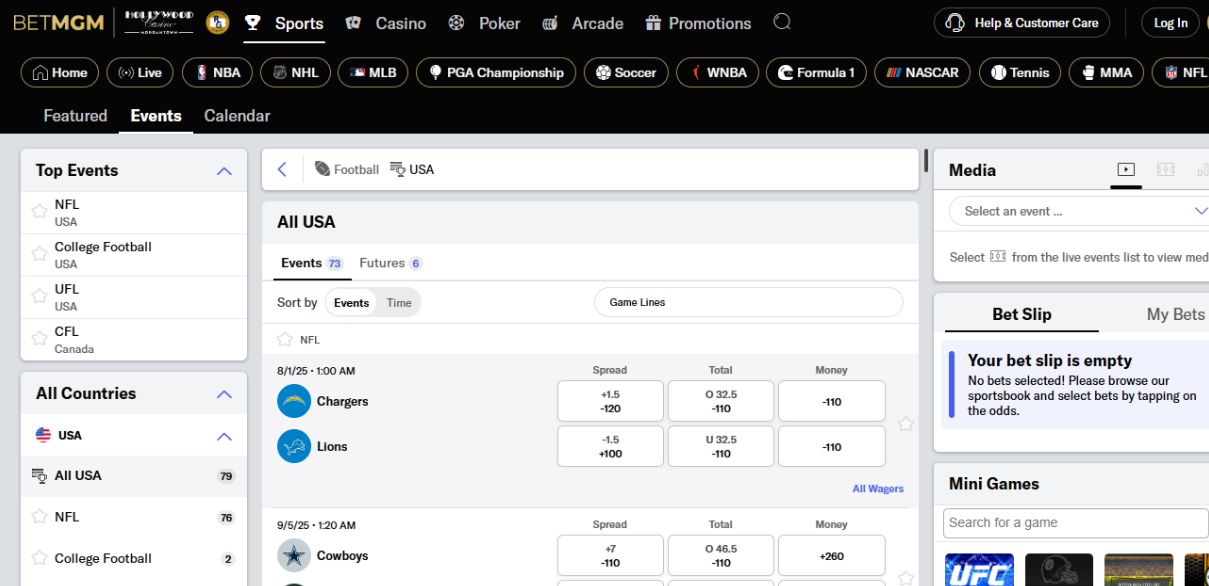The image size is (1209, 586).
Task: Click the back arrow beside Football breadcrumb
Action: [282, 170]
